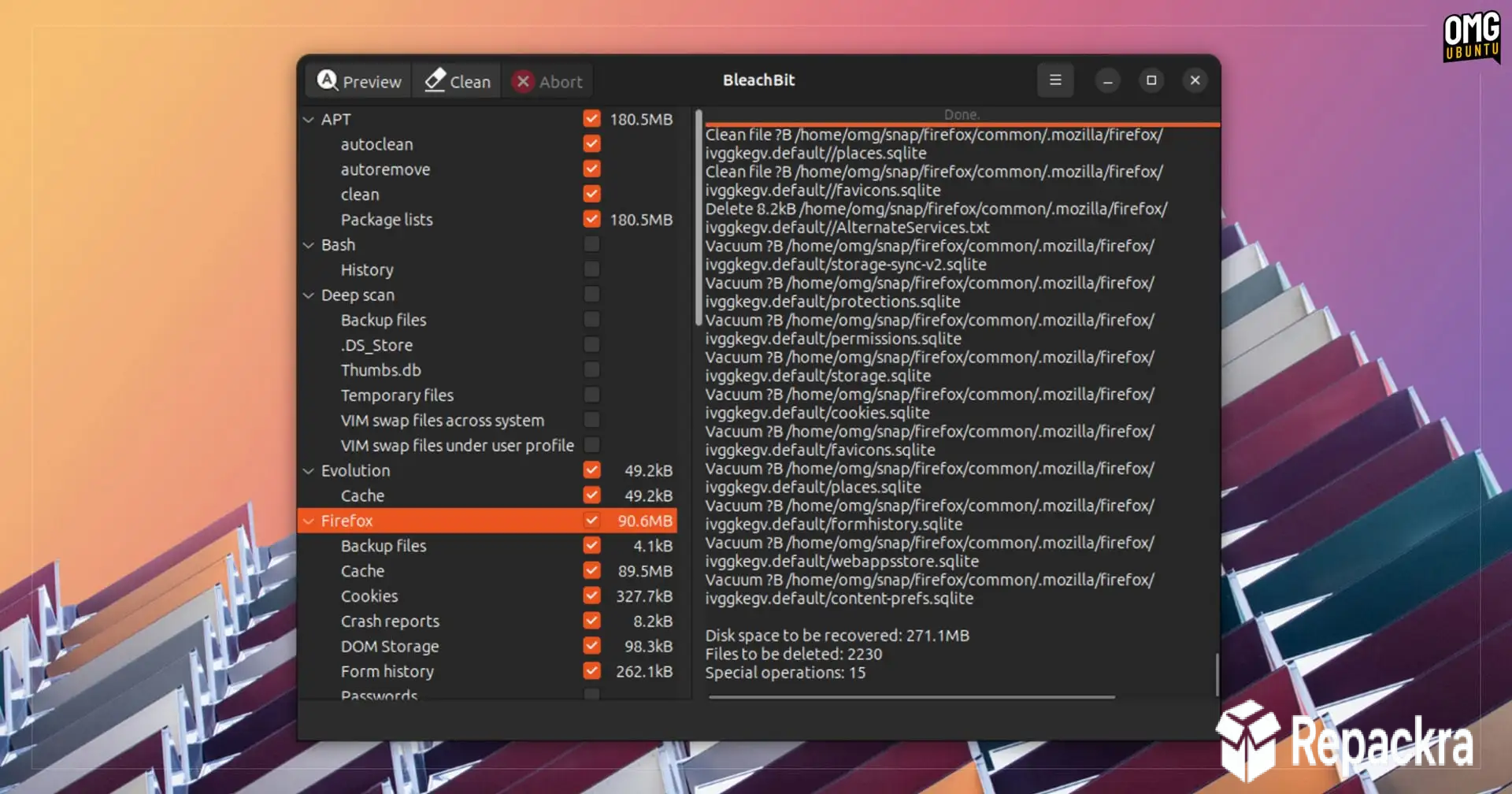Image resolution: width=1512 pixels, height=794 pixels.
Task: Click the 89.5MB Cache size value
Action: (x=645, y=571)
